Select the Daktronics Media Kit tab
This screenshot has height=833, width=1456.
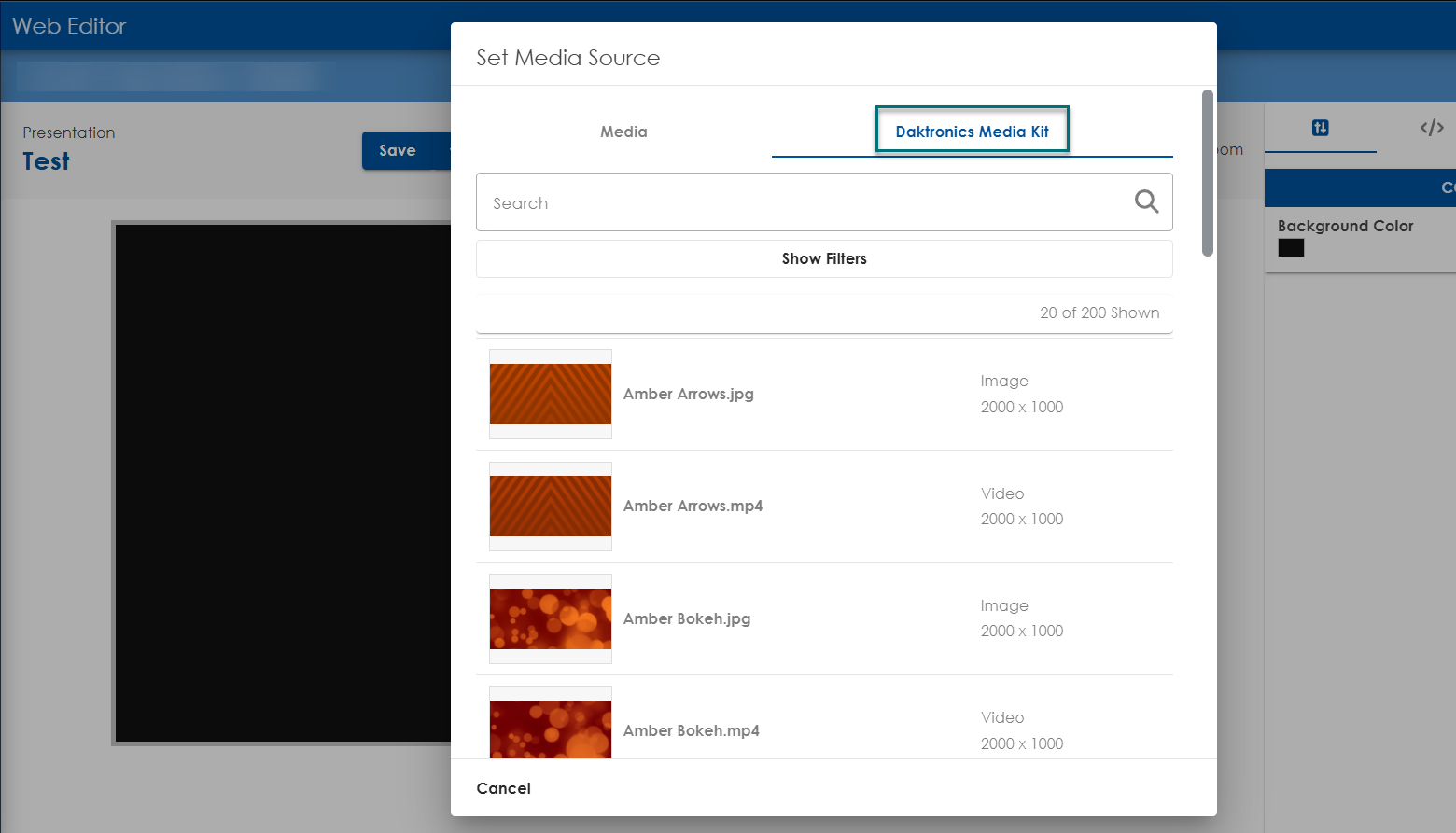pos(972,132)
